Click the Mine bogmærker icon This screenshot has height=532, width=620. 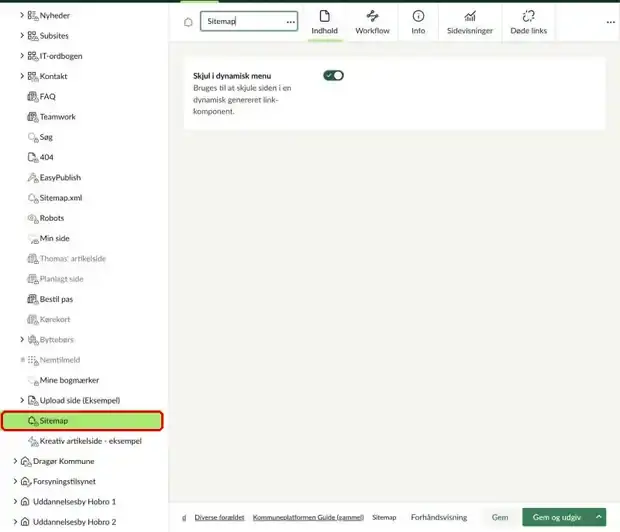[x=33, y=381]
